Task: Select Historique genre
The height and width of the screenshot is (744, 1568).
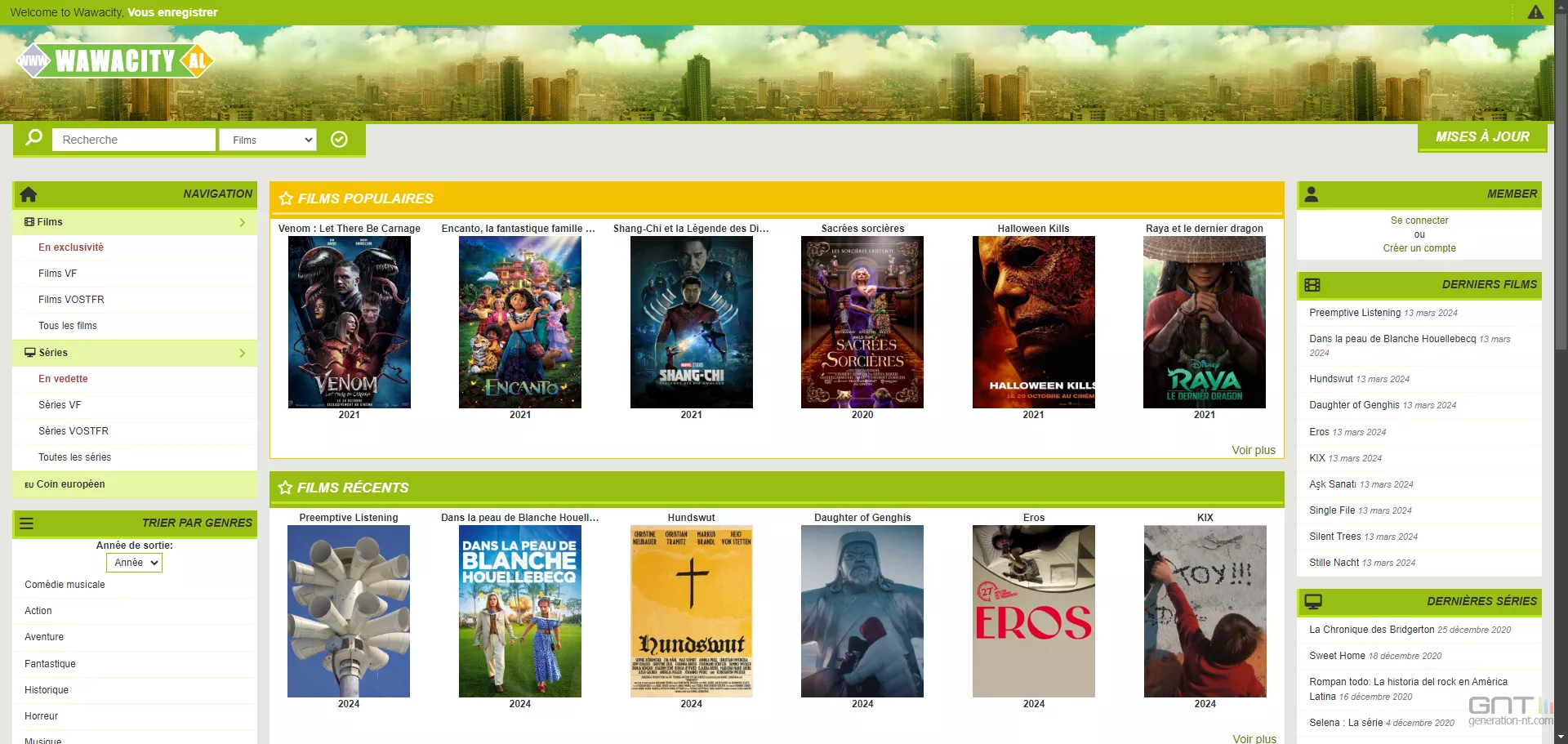Action: point(47,690)
